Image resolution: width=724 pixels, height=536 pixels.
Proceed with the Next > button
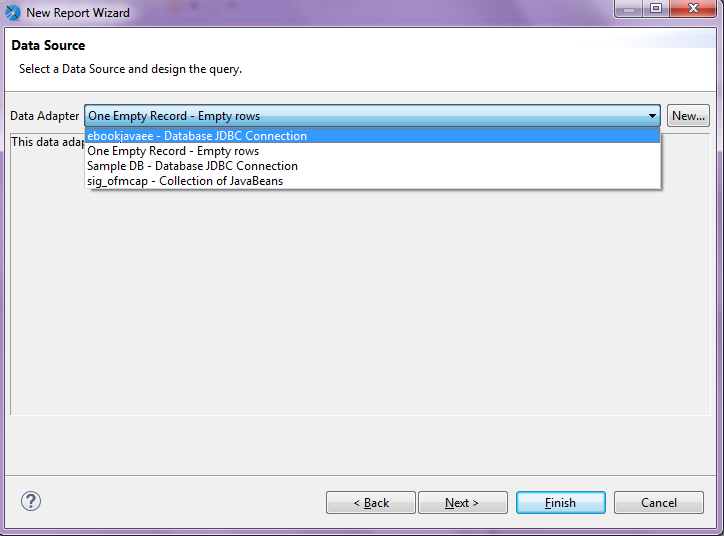tap(463, 502)
